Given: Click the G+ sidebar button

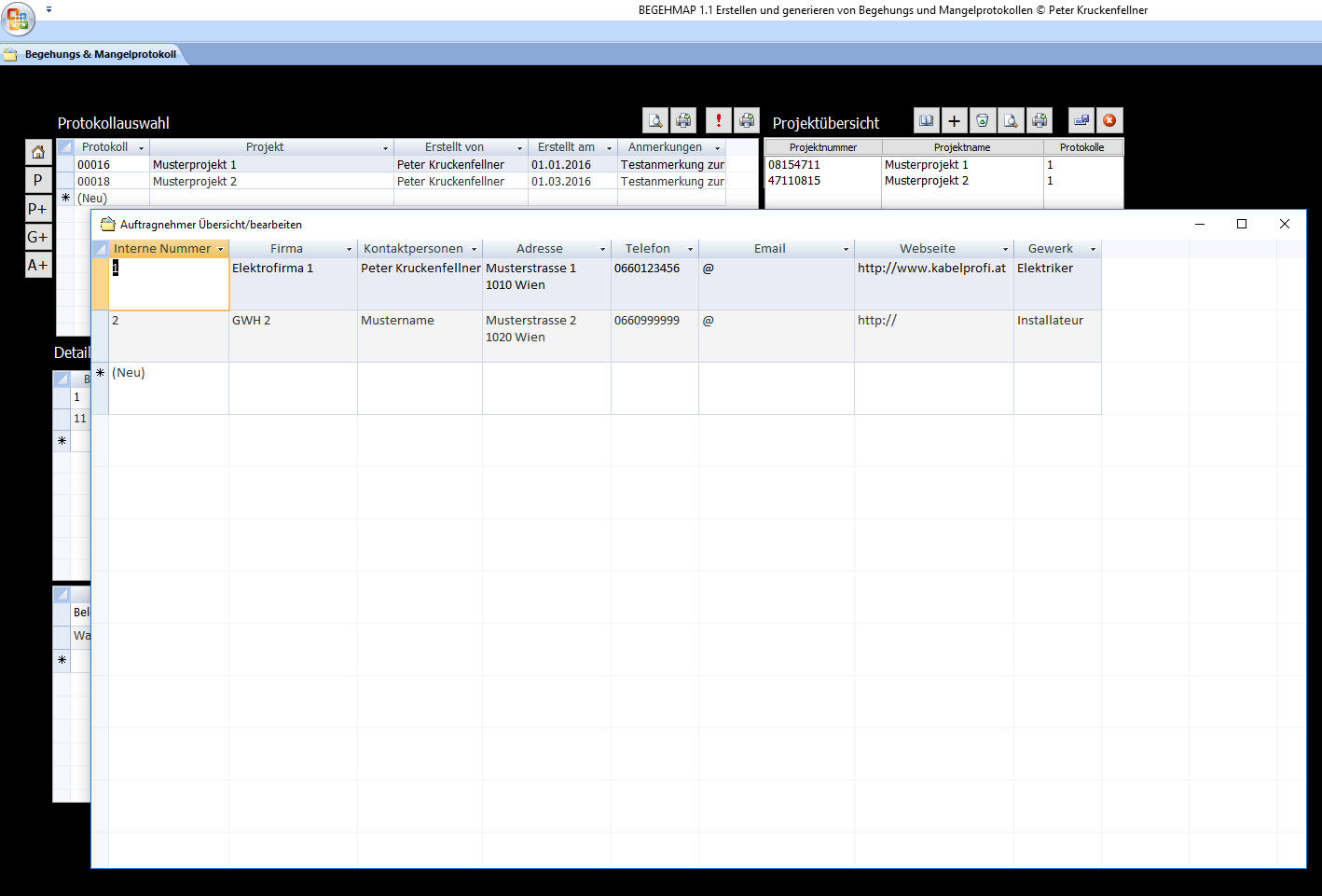Looking at the screenshot, I should coord(37,237).
